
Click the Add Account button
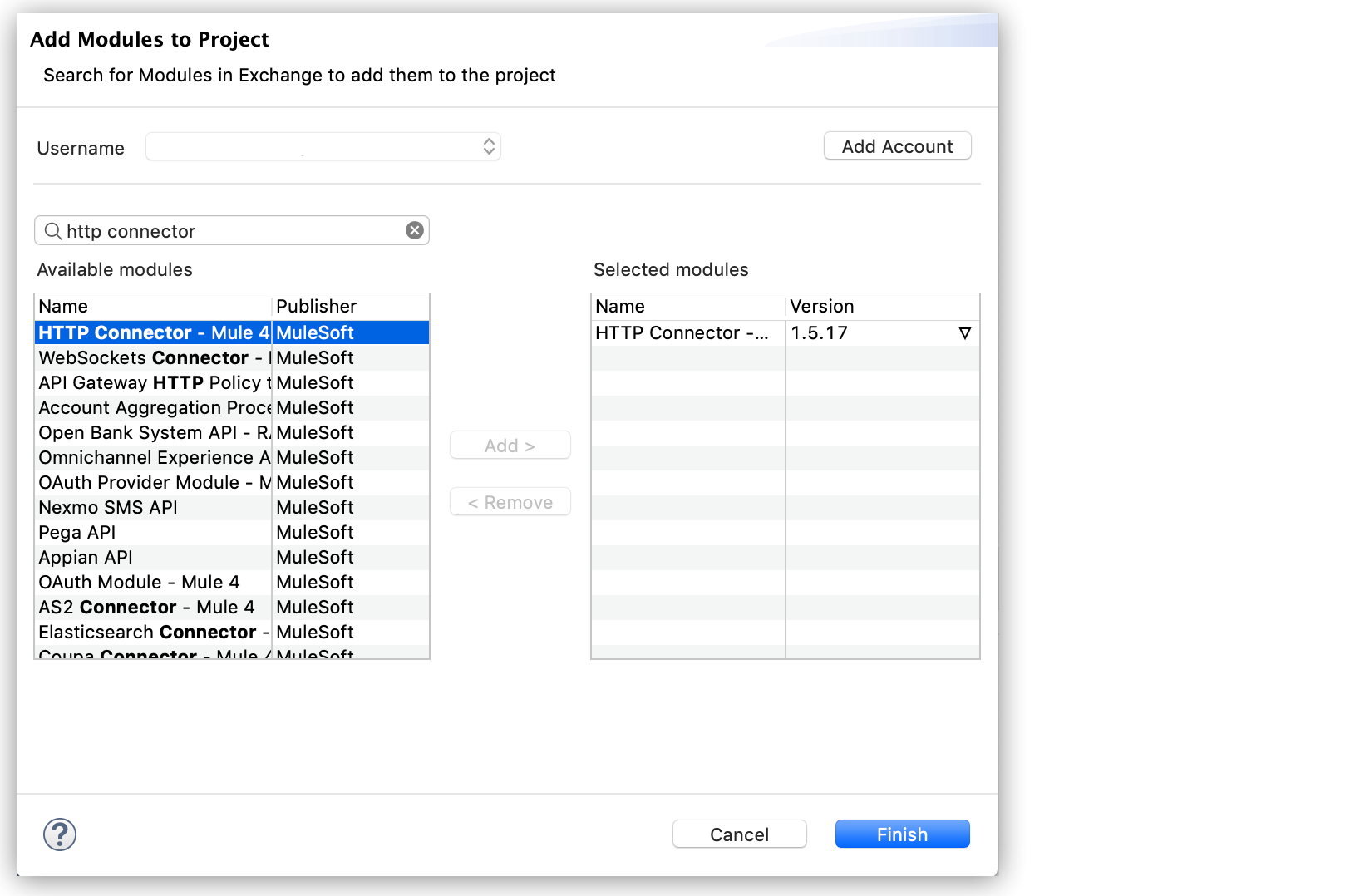pyautogui.click(x=896, y=145)
